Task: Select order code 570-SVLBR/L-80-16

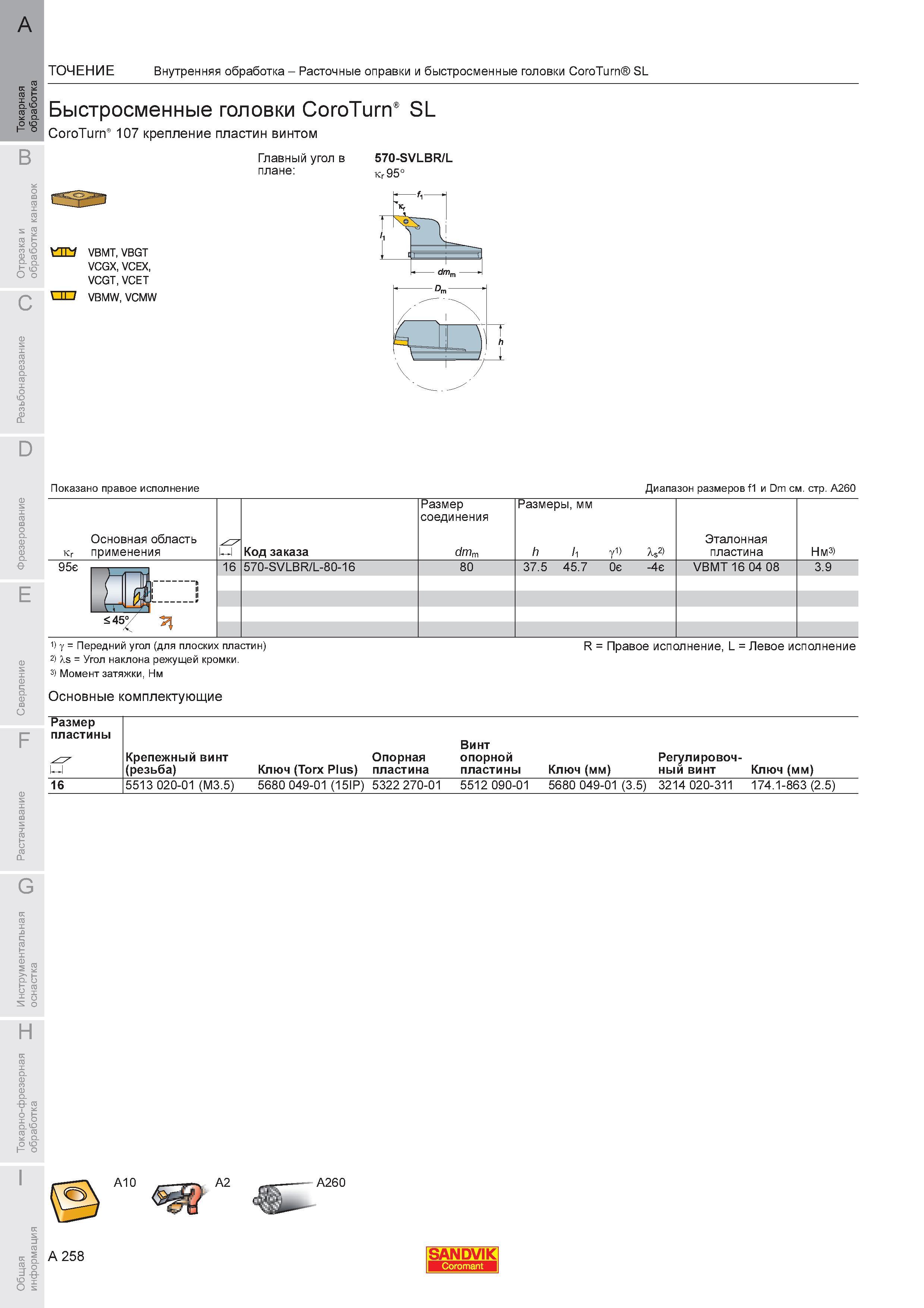Action: click(x=299, y=567)
